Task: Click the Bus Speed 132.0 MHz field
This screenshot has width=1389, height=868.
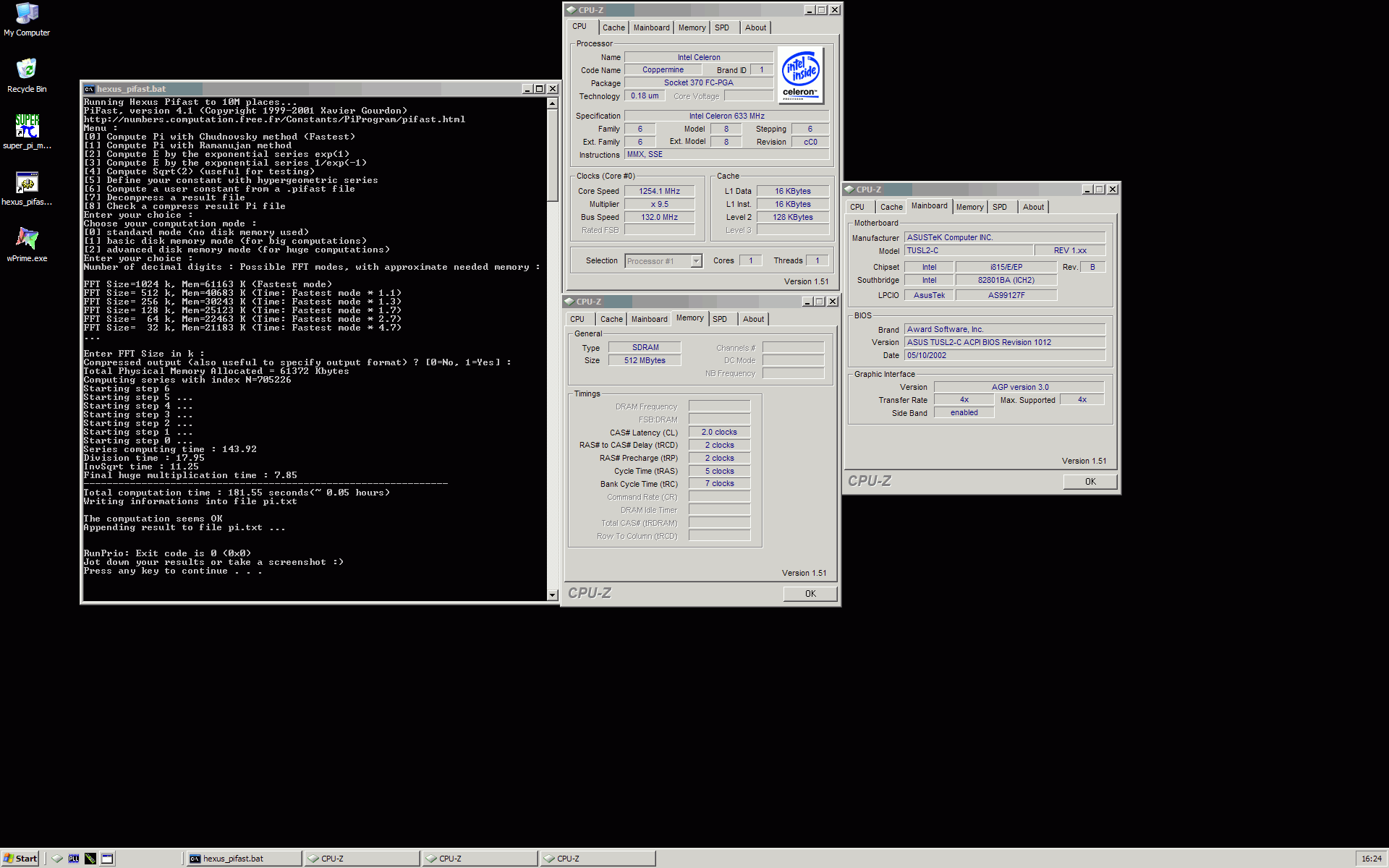Action: pyautogui.click(x=659, y=218)
